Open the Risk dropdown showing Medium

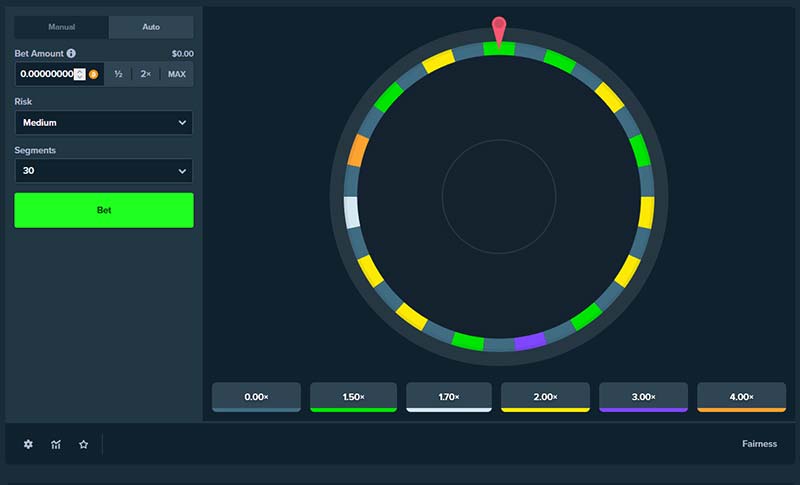pos(104,123)
